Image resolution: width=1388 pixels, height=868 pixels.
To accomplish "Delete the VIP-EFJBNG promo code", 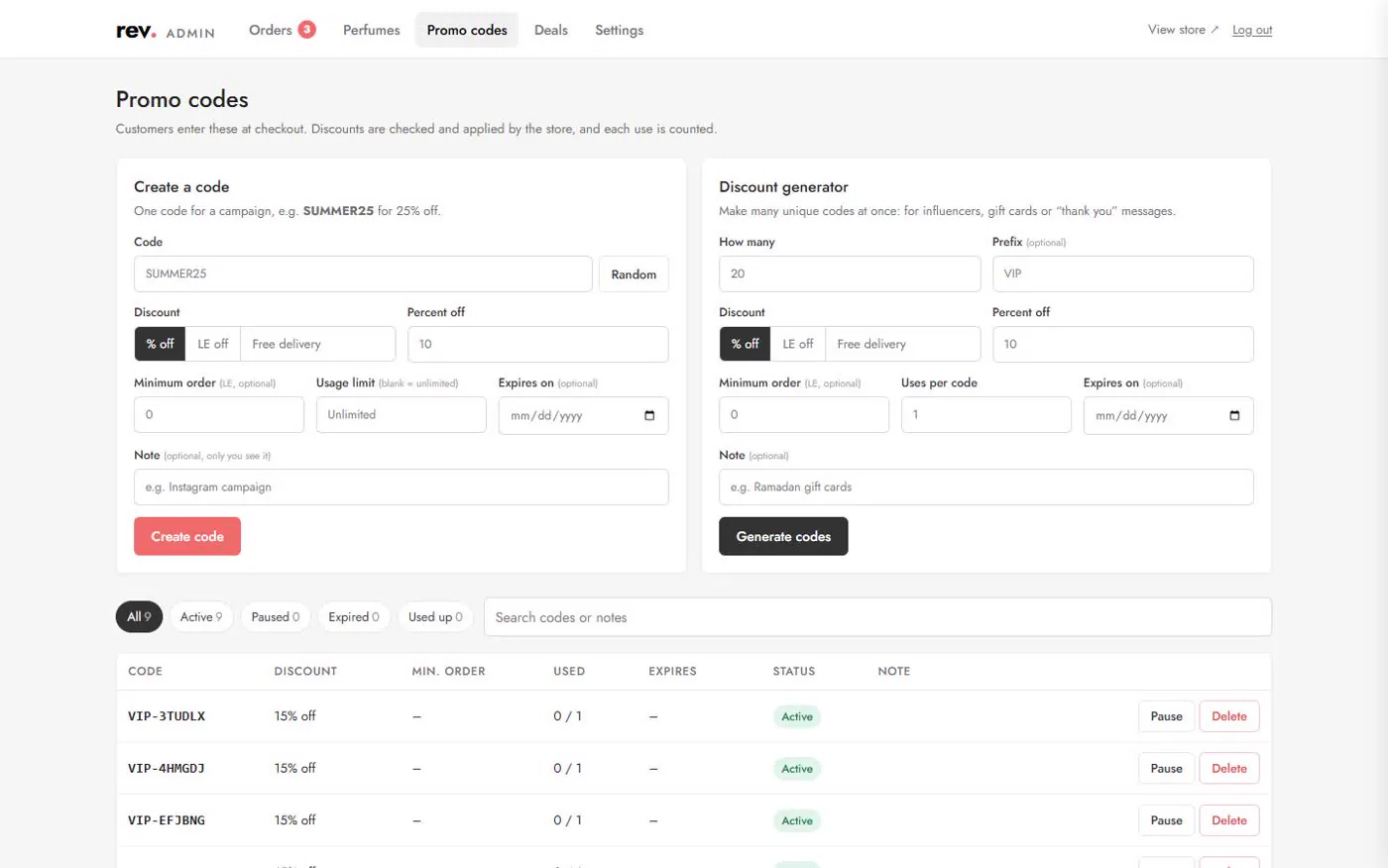I will [x=1229, y=820].
